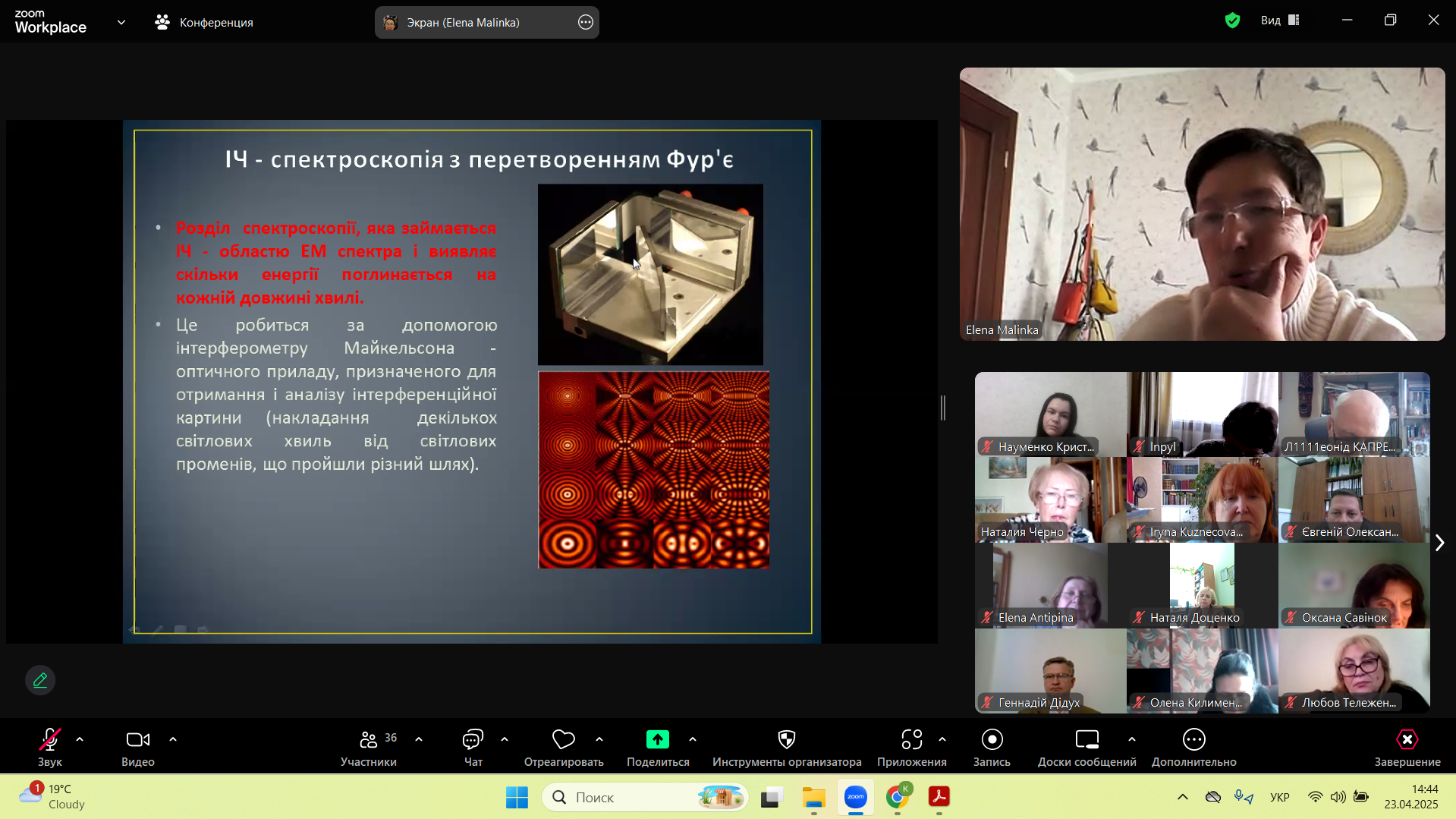Select Inpyl participant video tile
The width and height of the screenshot is (1456, 819).
click(1203, 414)
